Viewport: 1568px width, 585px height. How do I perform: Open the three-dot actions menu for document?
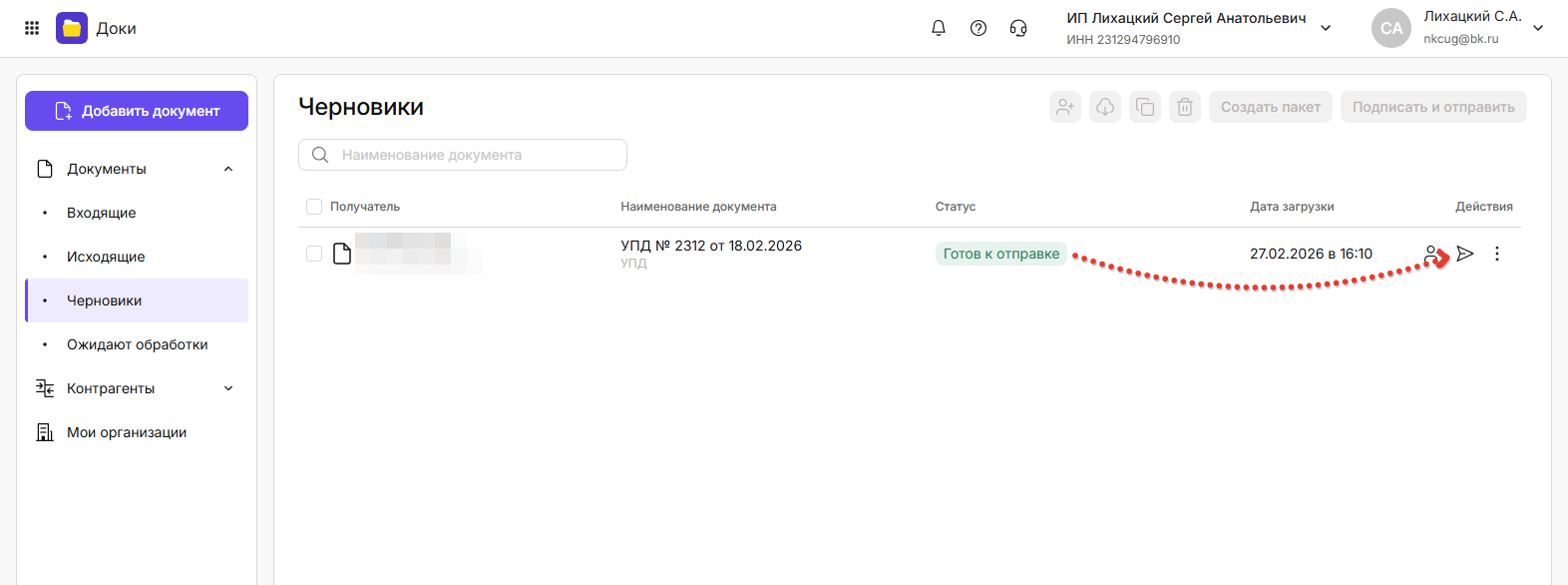[1496, 254]
